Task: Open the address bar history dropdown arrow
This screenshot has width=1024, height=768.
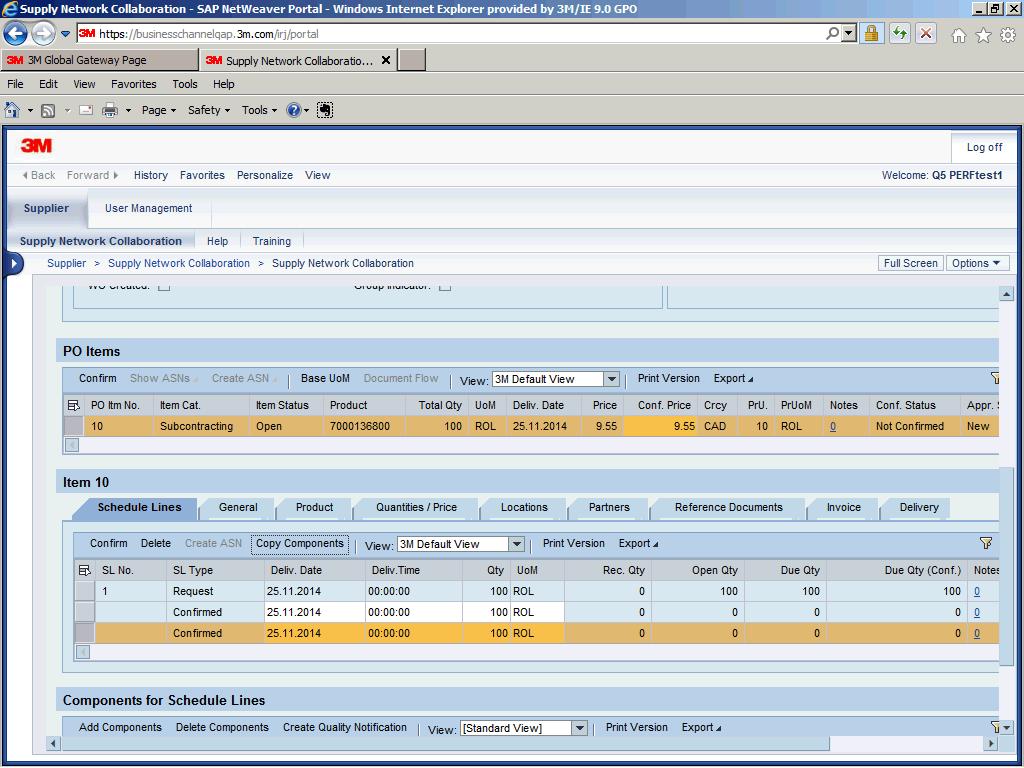Action: pos(849,33)
